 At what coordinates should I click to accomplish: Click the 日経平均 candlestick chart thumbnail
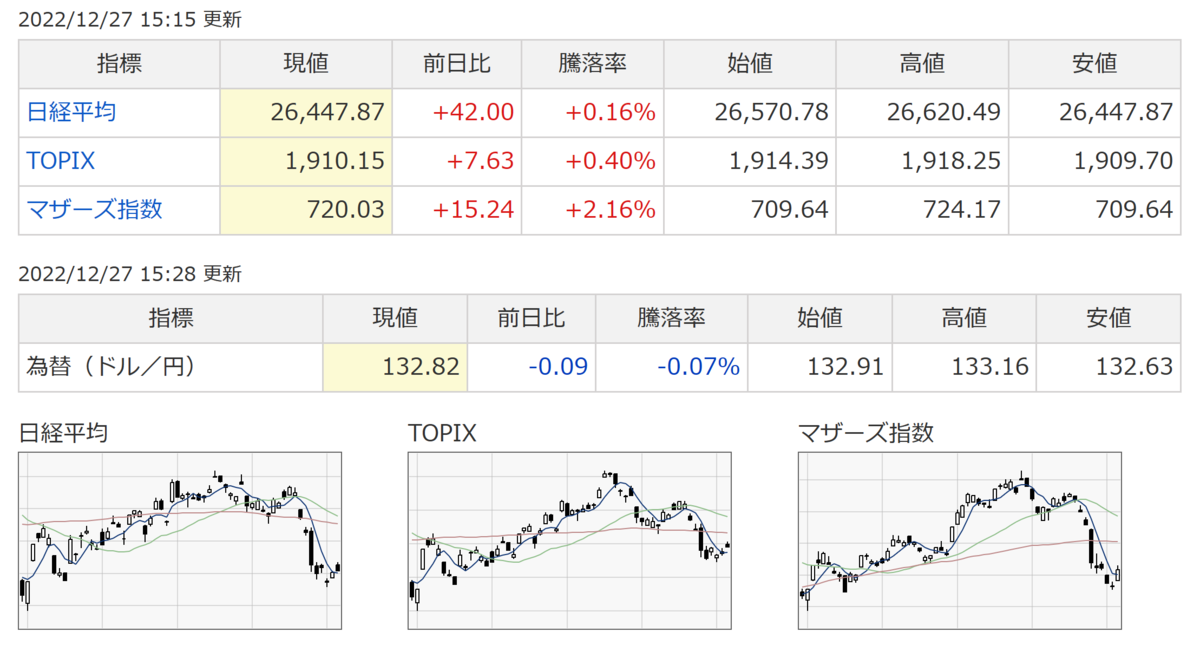[180, 541]
